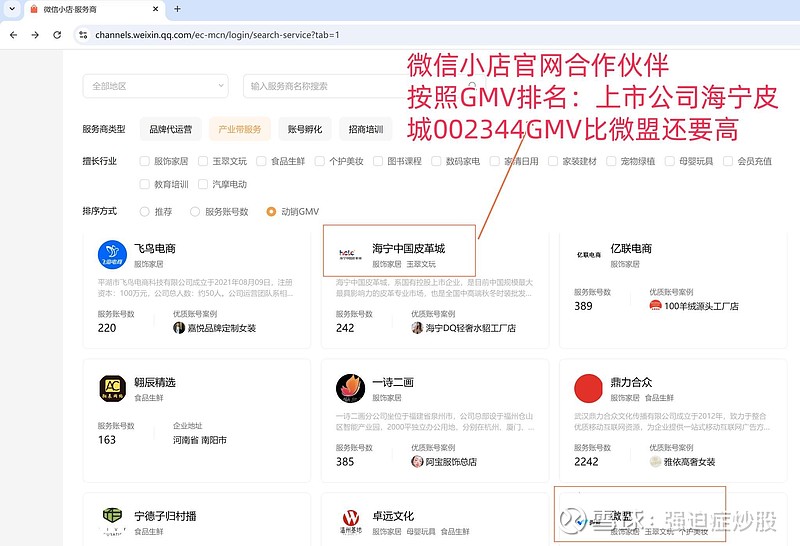800x546 pixels.
Task: Check the 图书课程 industry checkbox
Action: (x=378, y=161)
